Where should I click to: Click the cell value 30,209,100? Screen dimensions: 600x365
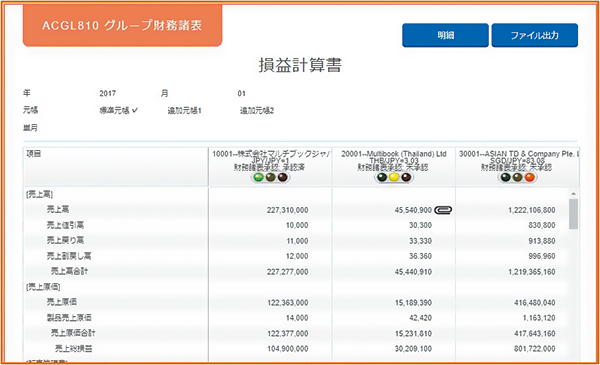tap(413, 349)
